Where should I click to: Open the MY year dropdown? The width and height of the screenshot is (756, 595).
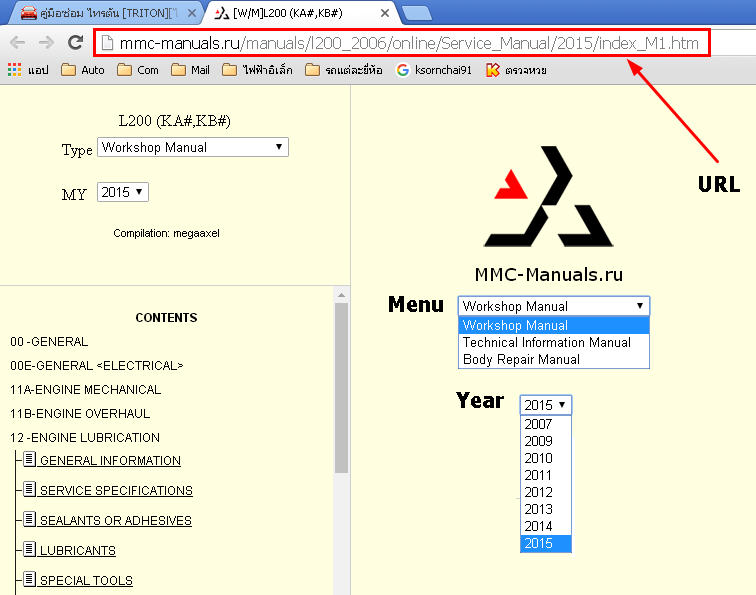[123, 192]
